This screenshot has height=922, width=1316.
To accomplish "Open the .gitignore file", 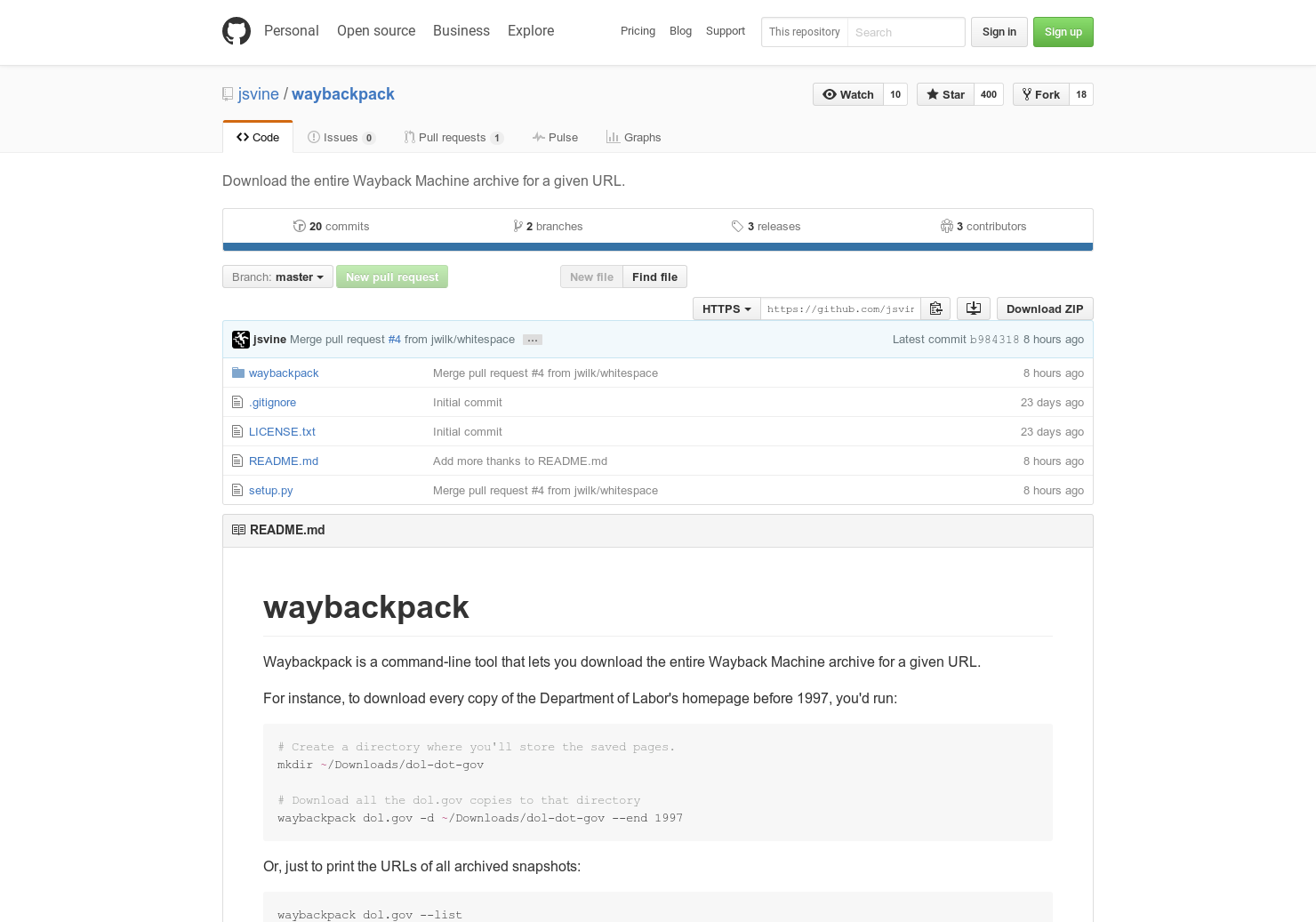I will click(x=272, y=402).
